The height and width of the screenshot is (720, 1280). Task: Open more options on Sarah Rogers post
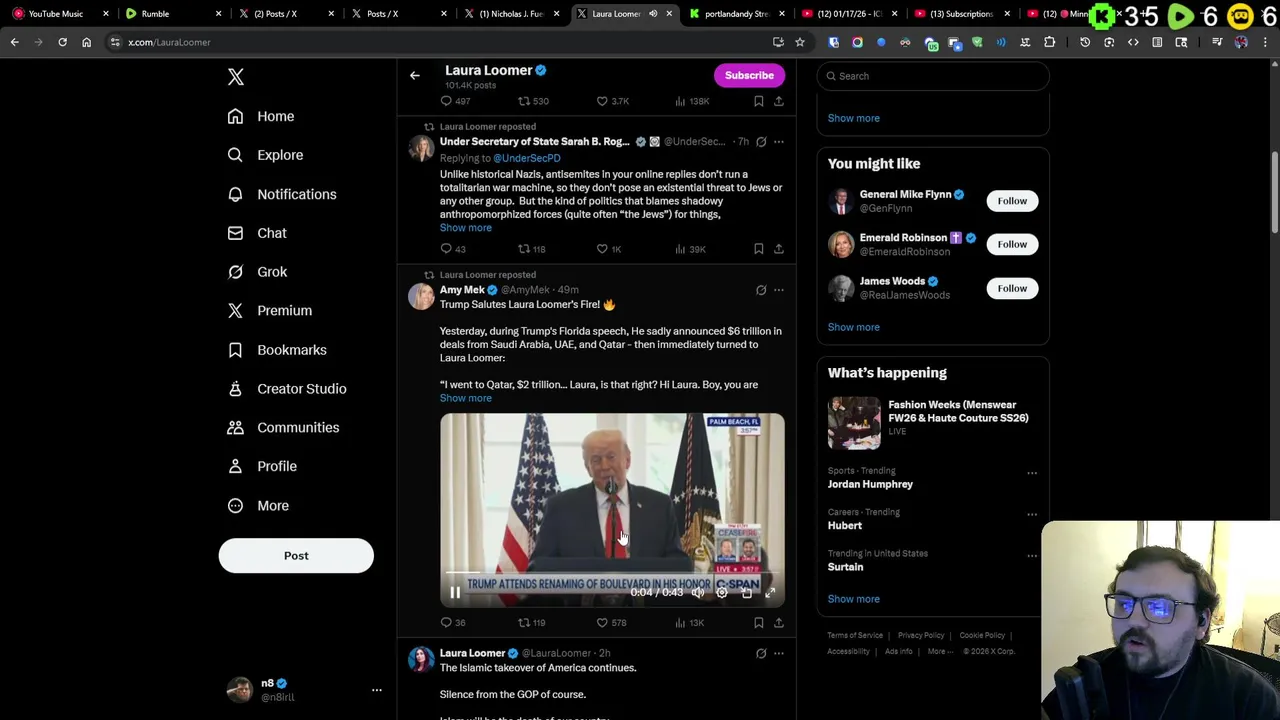(779, 142)
